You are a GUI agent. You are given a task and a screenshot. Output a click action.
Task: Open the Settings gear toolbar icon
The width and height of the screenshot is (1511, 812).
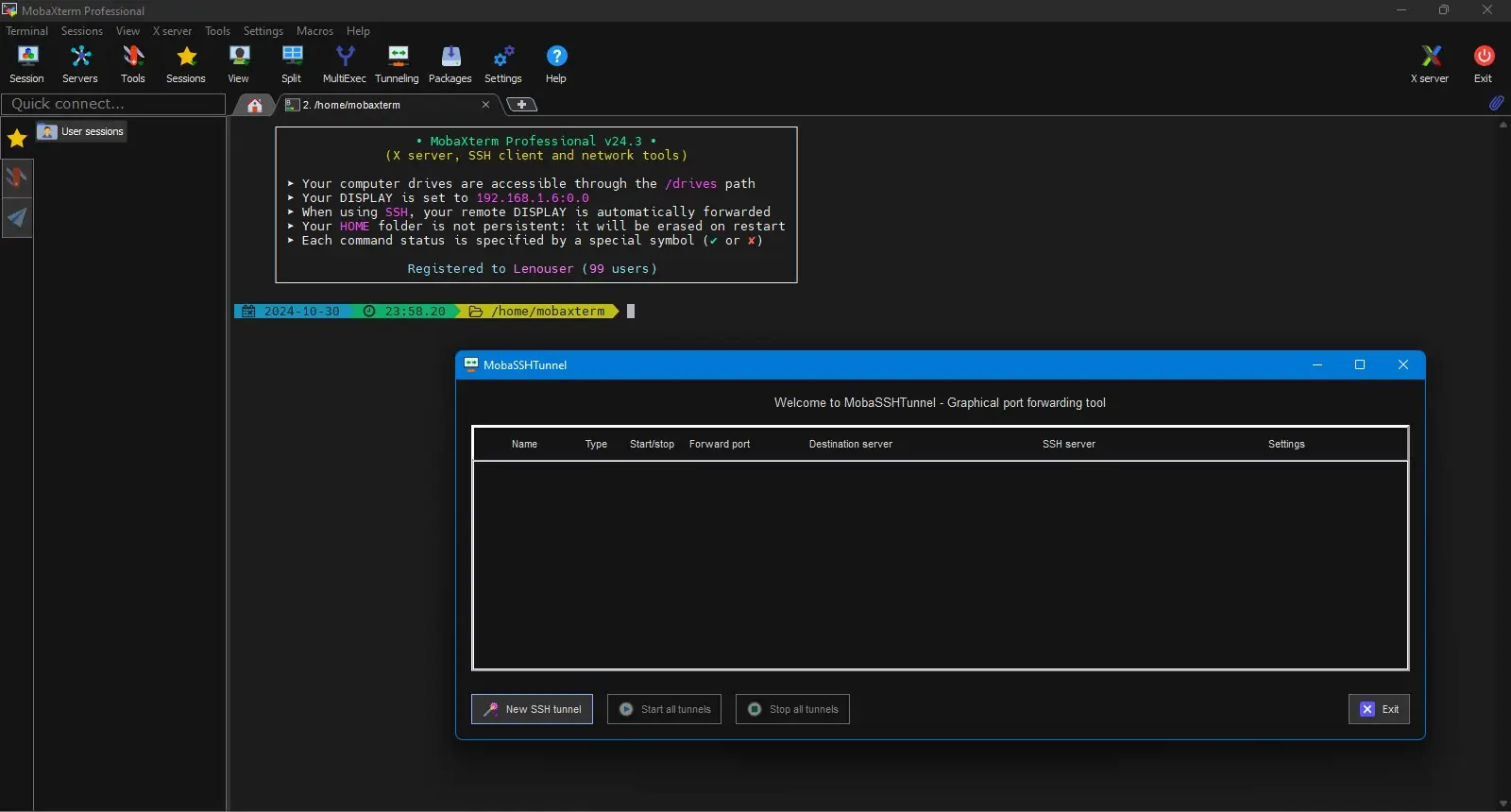503,64
